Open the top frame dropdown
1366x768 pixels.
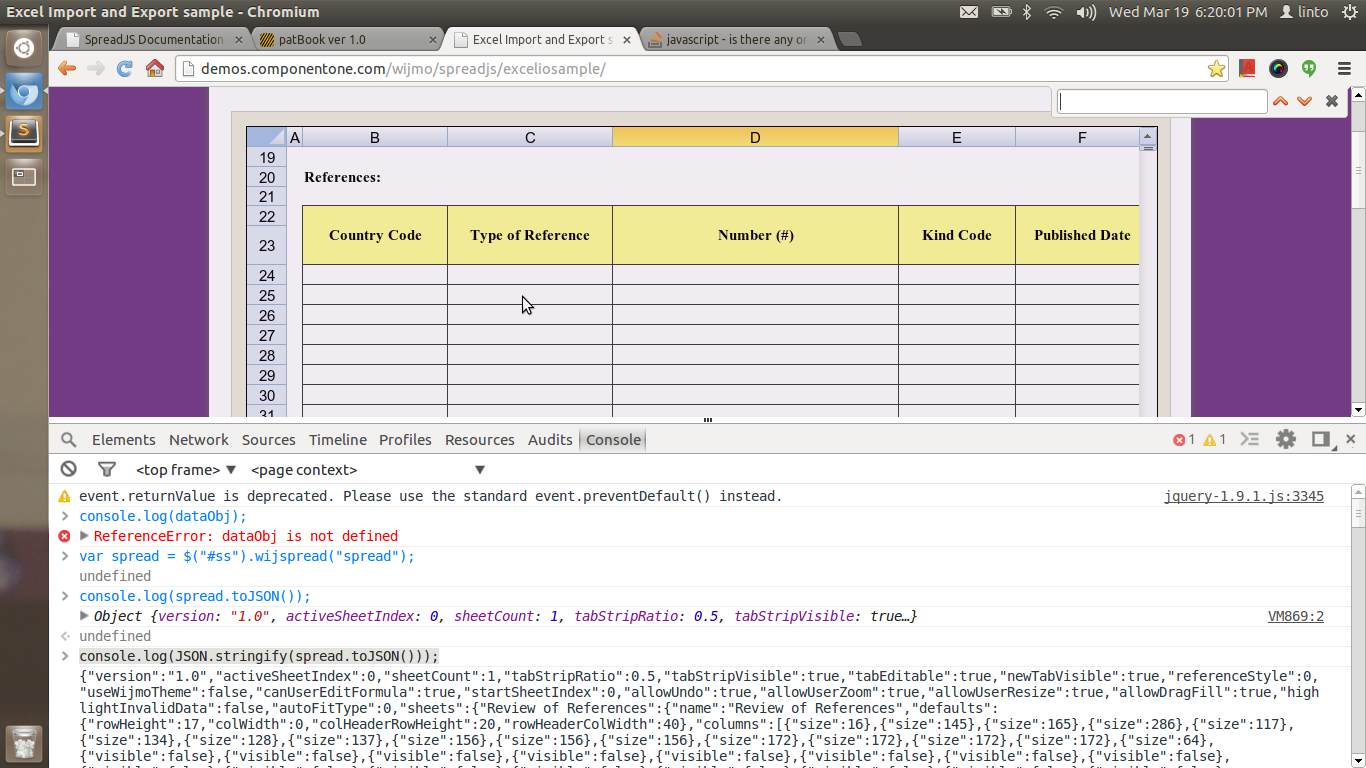[185, 470]
